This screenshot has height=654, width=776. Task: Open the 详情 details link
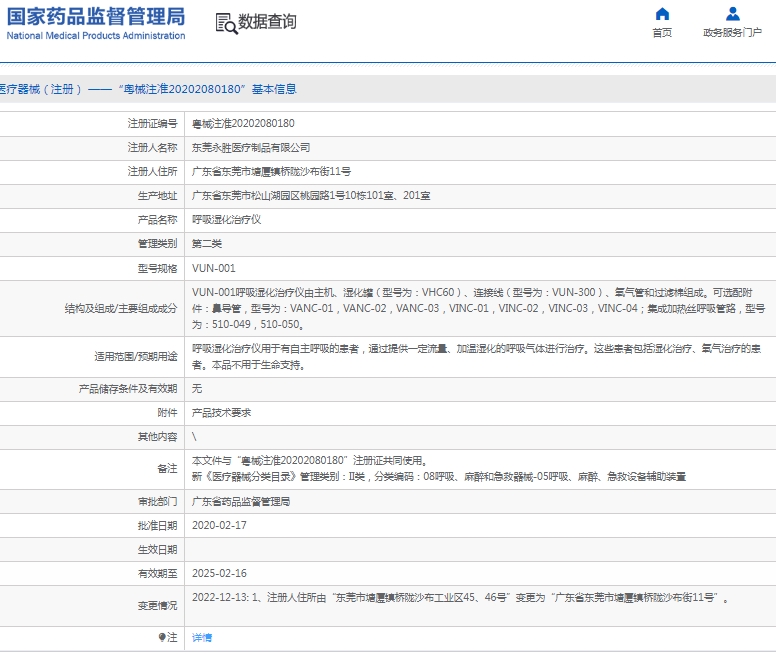point(202,638)
